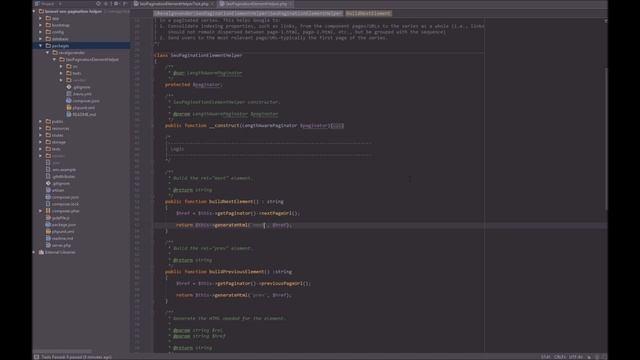Click the file icon beside composer.phar
Image resolution: width=640 pixels, height=360 pixels.
[x=48, y=211]
